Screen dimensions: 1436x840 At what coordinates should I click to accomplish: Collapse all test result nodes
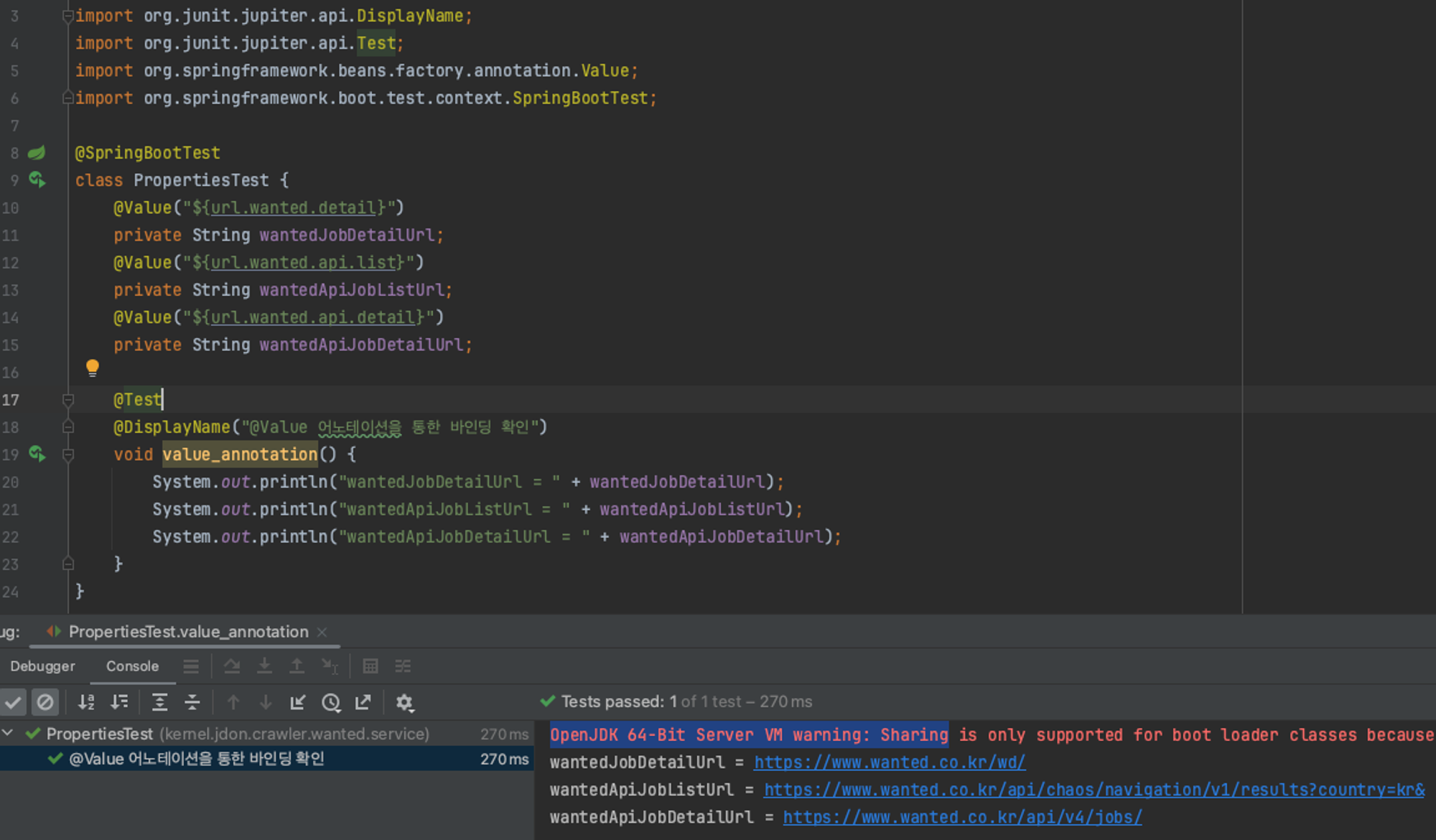pos(192,702)
